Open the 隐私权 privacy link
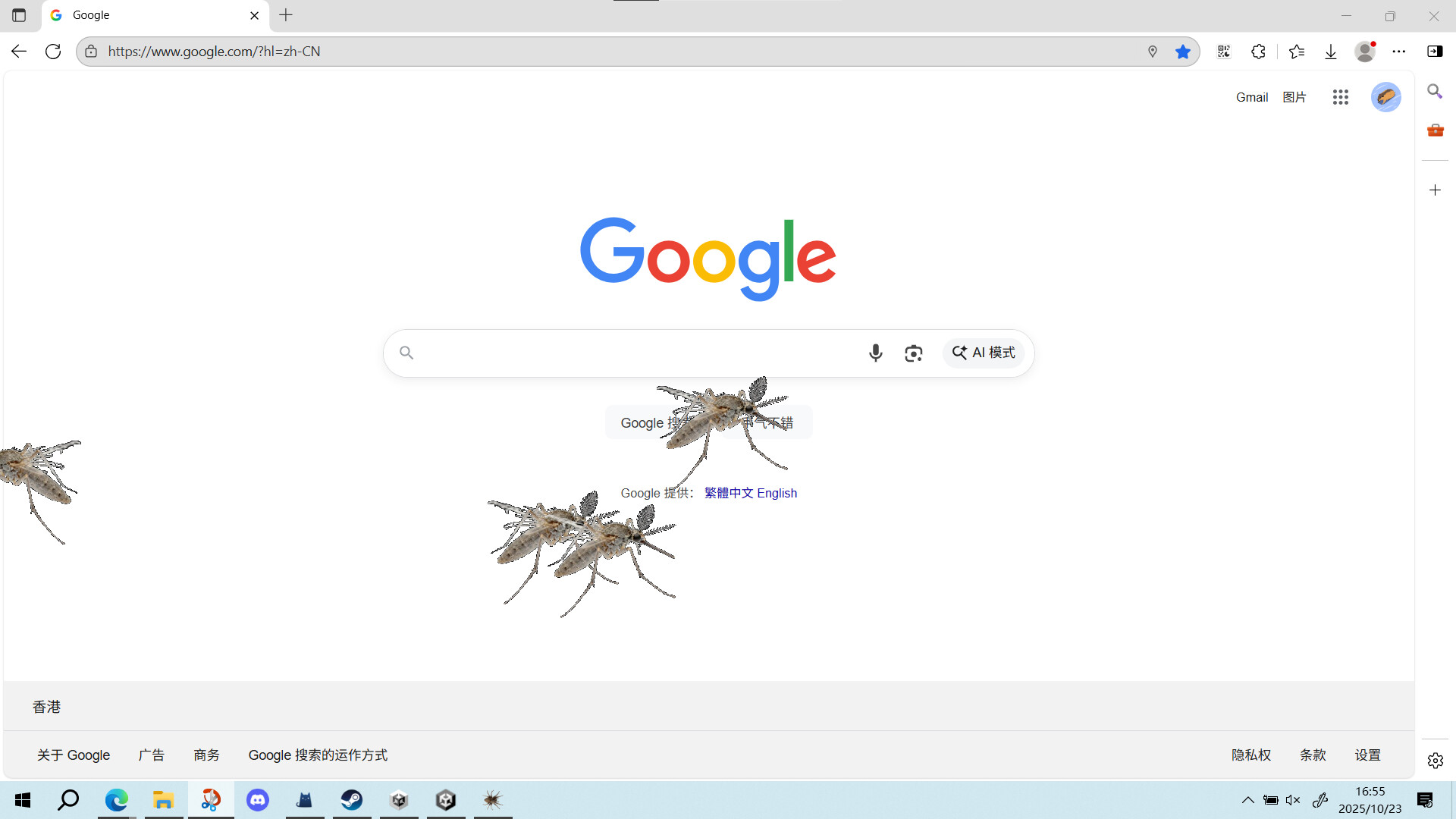This screenshot has width=1456, height=819. [1250, 755]
